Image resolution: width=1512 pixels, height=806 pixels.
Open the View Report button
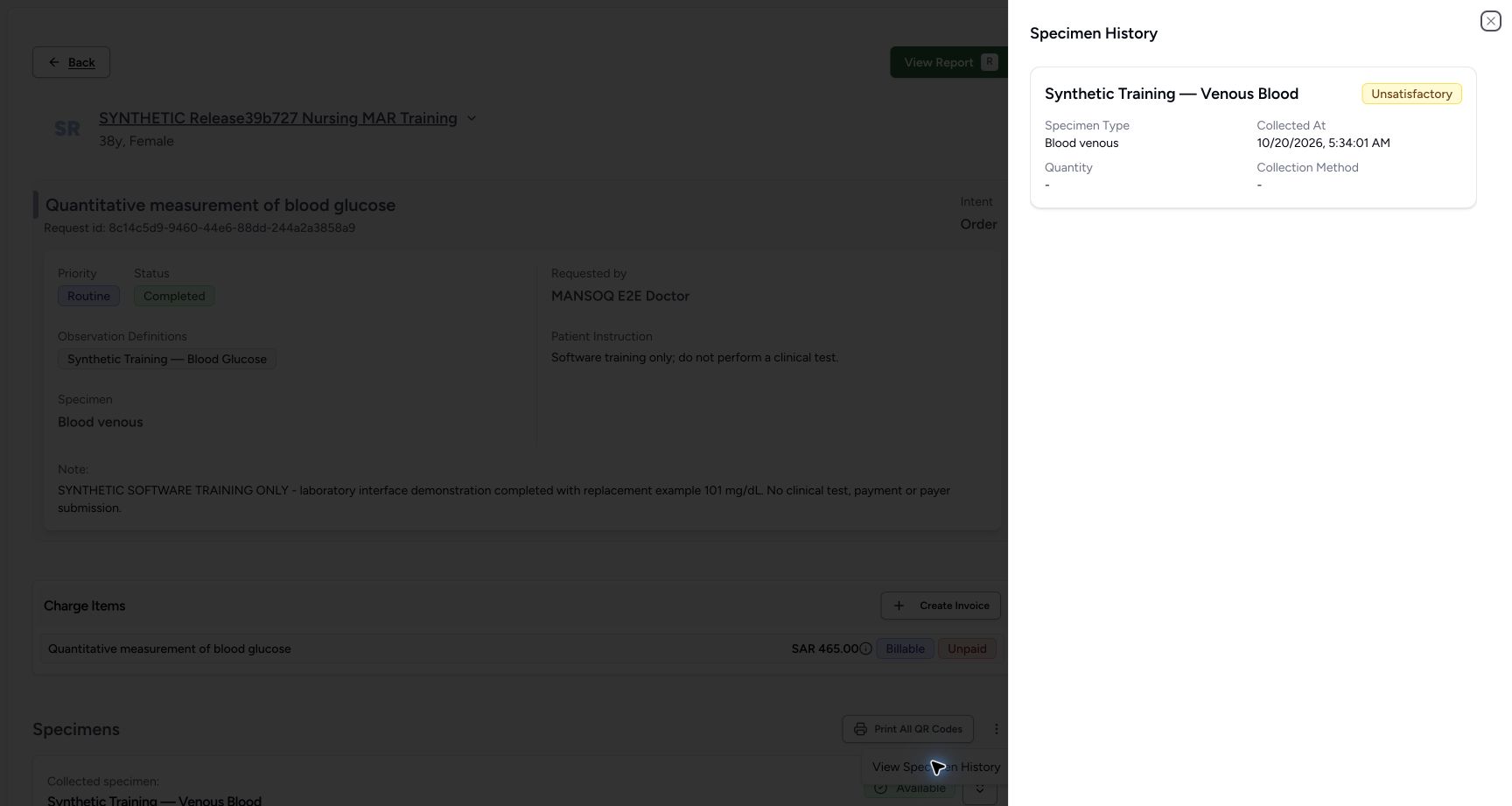tap(949, 62)
